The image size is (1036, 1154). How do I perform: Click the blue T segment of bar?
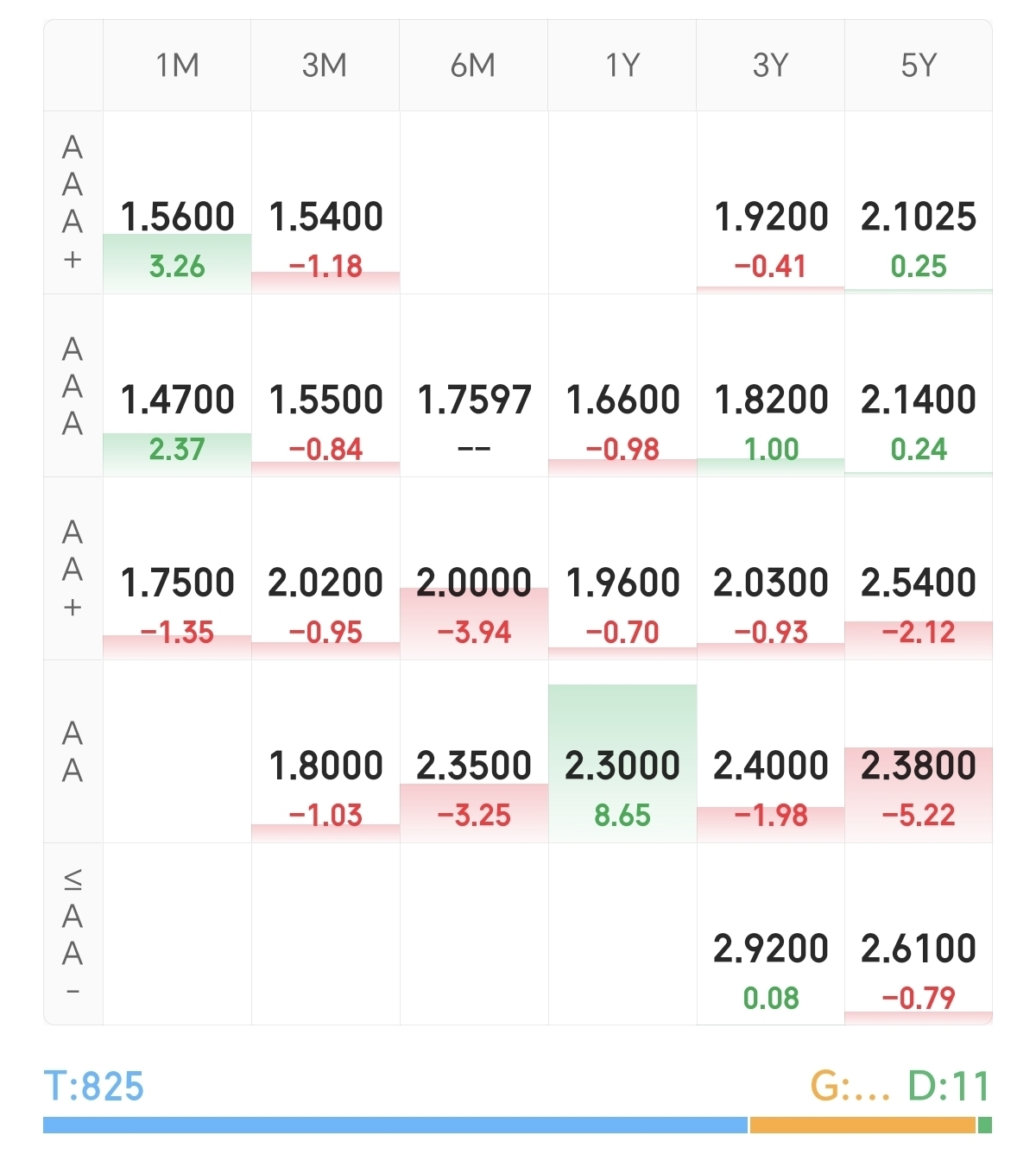[395, 1125]
